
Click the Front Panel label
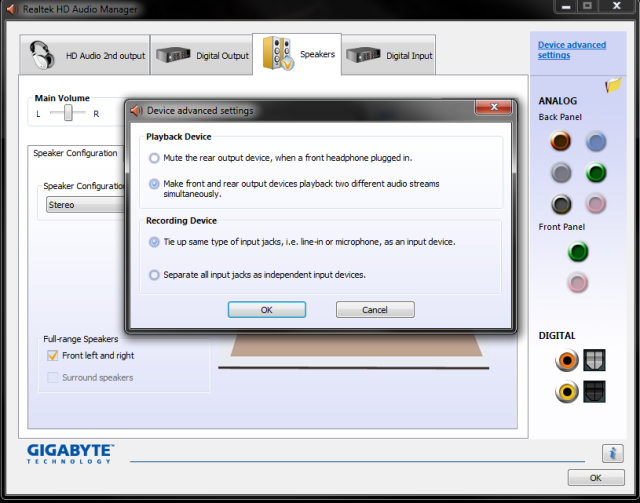tap(562, 227)
